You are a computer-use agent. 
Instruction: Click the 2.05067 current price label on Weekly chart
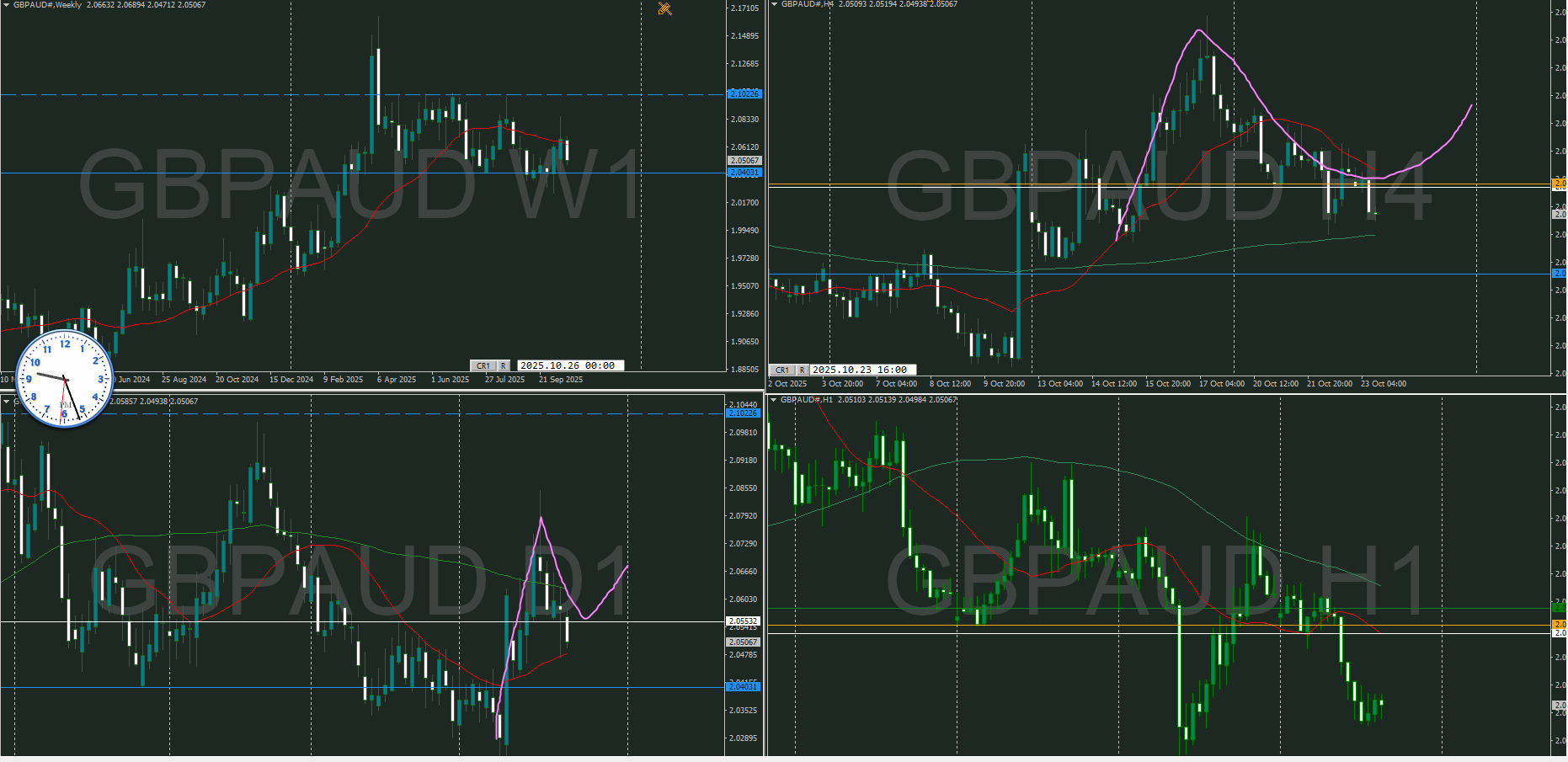pos(744,160)
